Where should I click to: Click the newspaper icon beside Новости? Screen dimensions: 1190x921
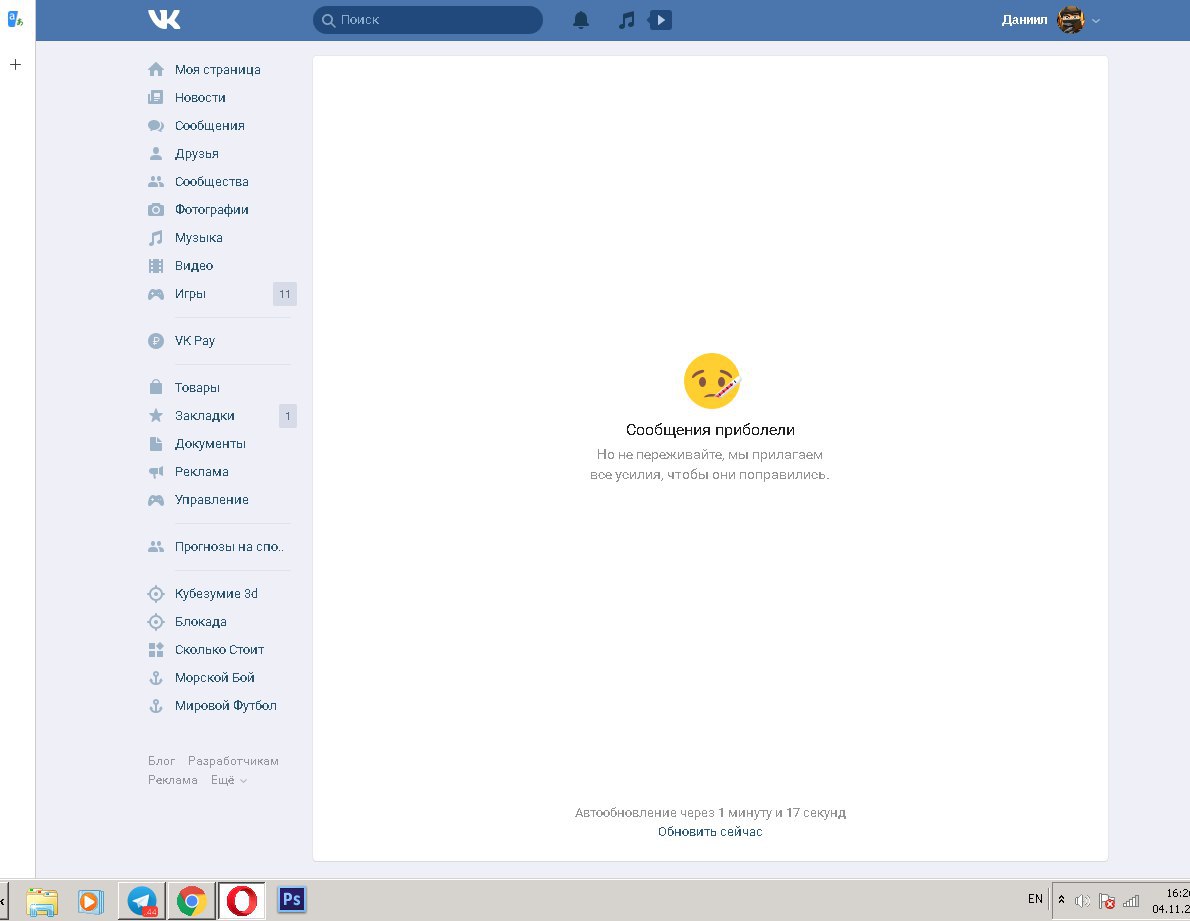[156, 97]
